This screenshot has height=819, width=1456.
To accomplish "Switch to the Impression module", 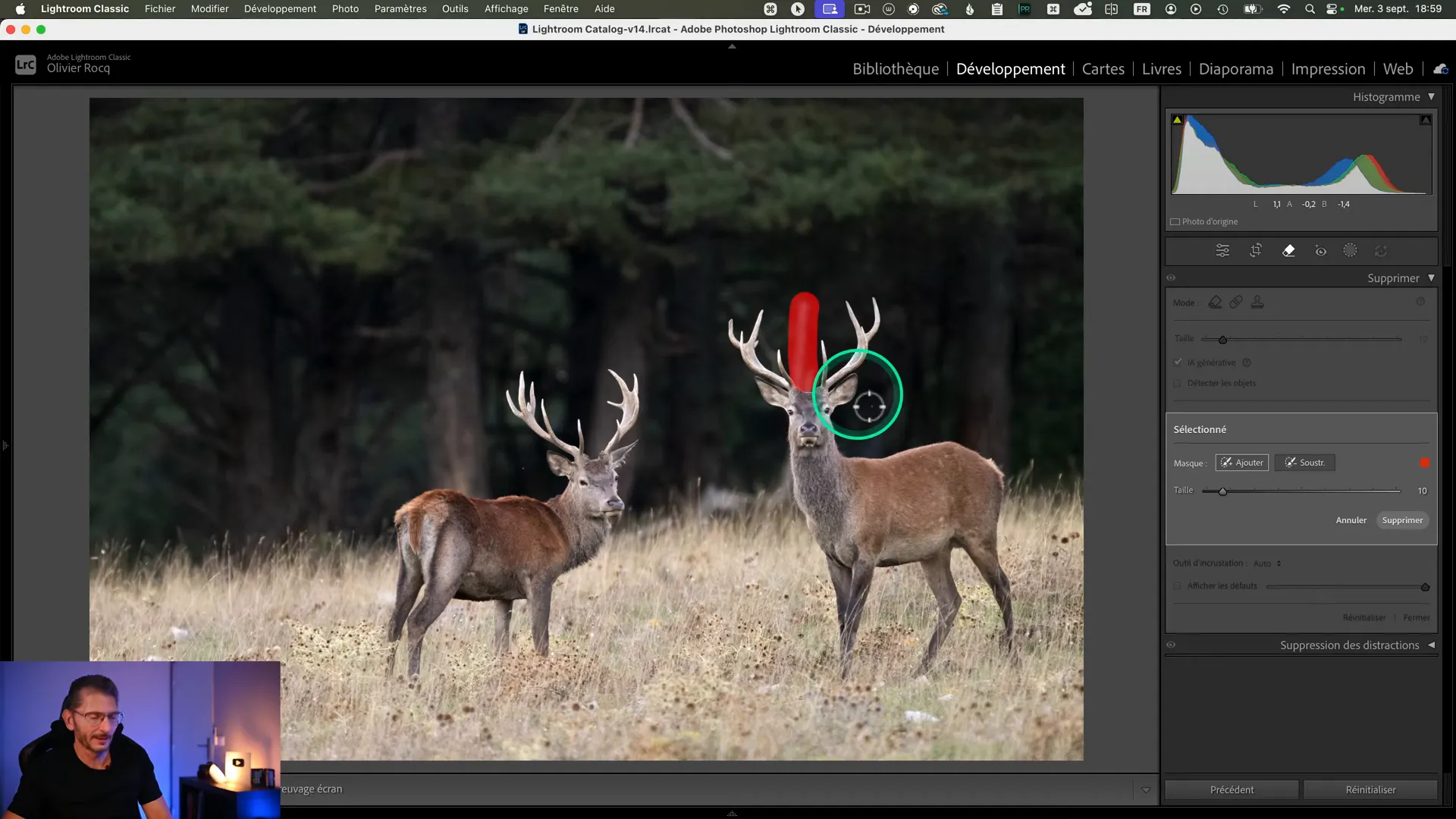I will tap(1328, 69).
